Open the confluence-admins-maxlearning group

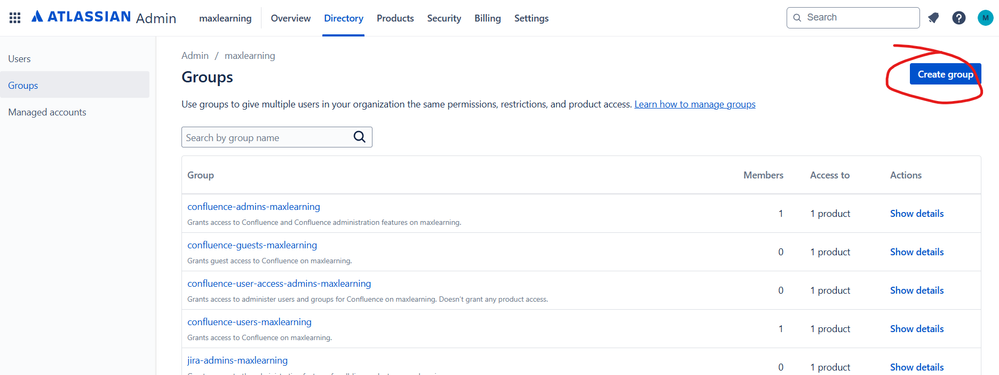coord(254,206)
